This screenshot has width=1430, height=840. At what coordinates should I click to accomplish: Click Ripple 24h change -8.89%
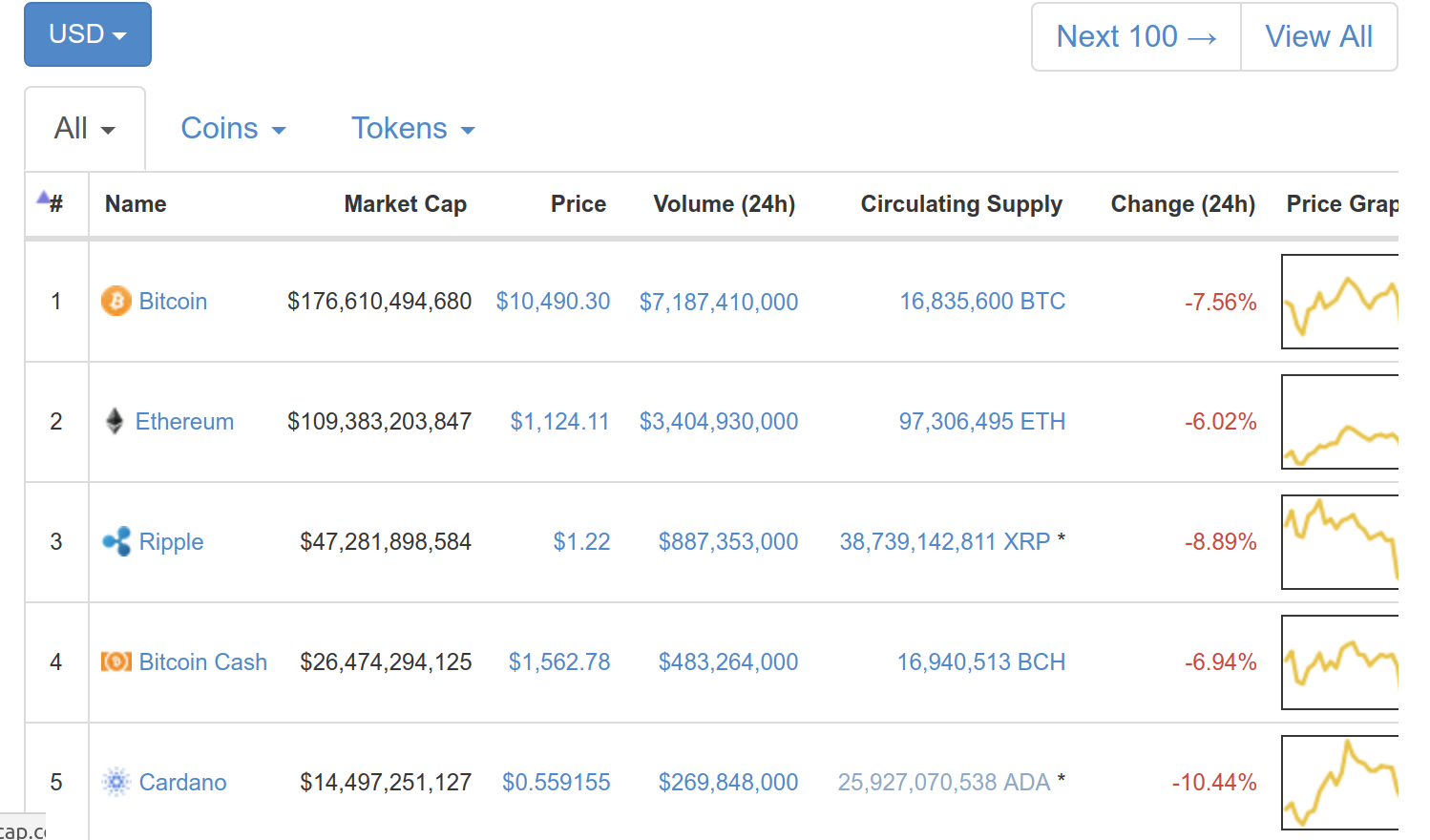pyautogui.click(x=1221, y=542)
